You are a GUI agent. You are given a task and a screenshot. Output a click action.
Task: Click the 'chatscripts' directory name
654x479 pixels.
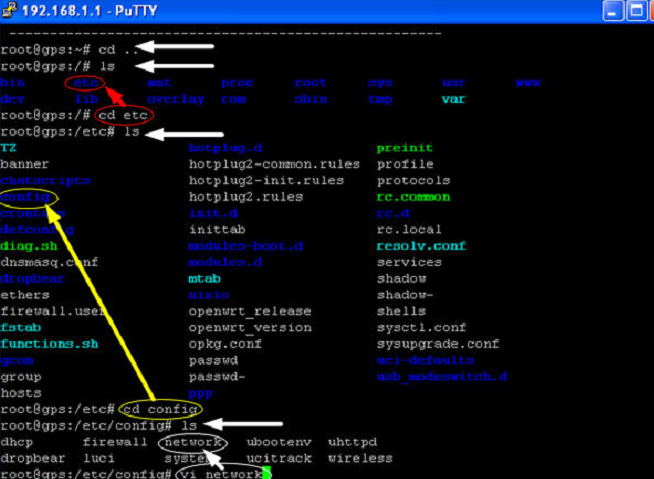click(x=45, y=181)
